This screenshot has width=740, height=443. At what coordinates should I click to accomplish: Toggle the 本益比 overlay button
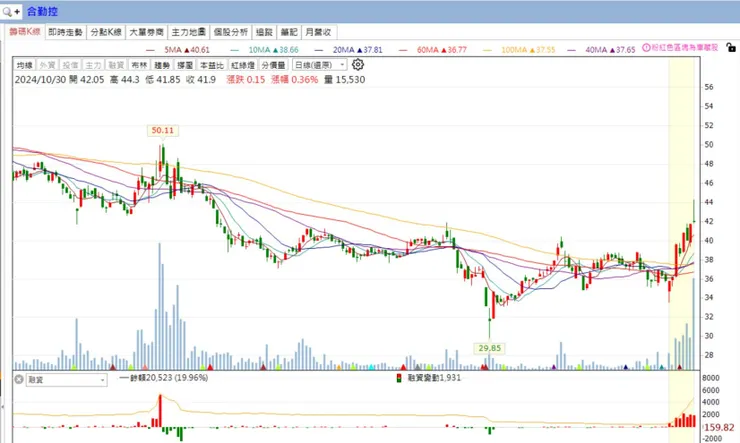click(x=211, y=65)
